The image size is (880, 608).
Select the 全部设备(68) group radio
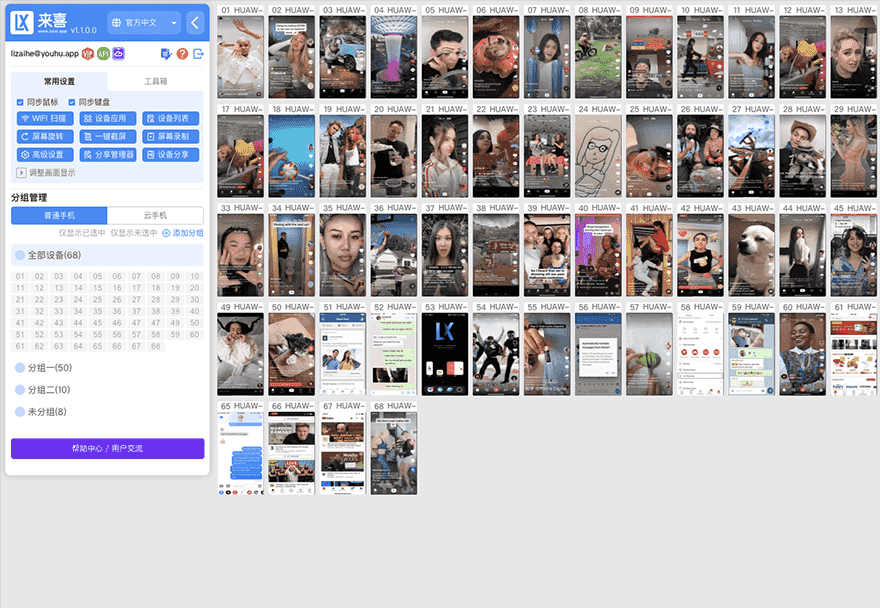(20, 255)
